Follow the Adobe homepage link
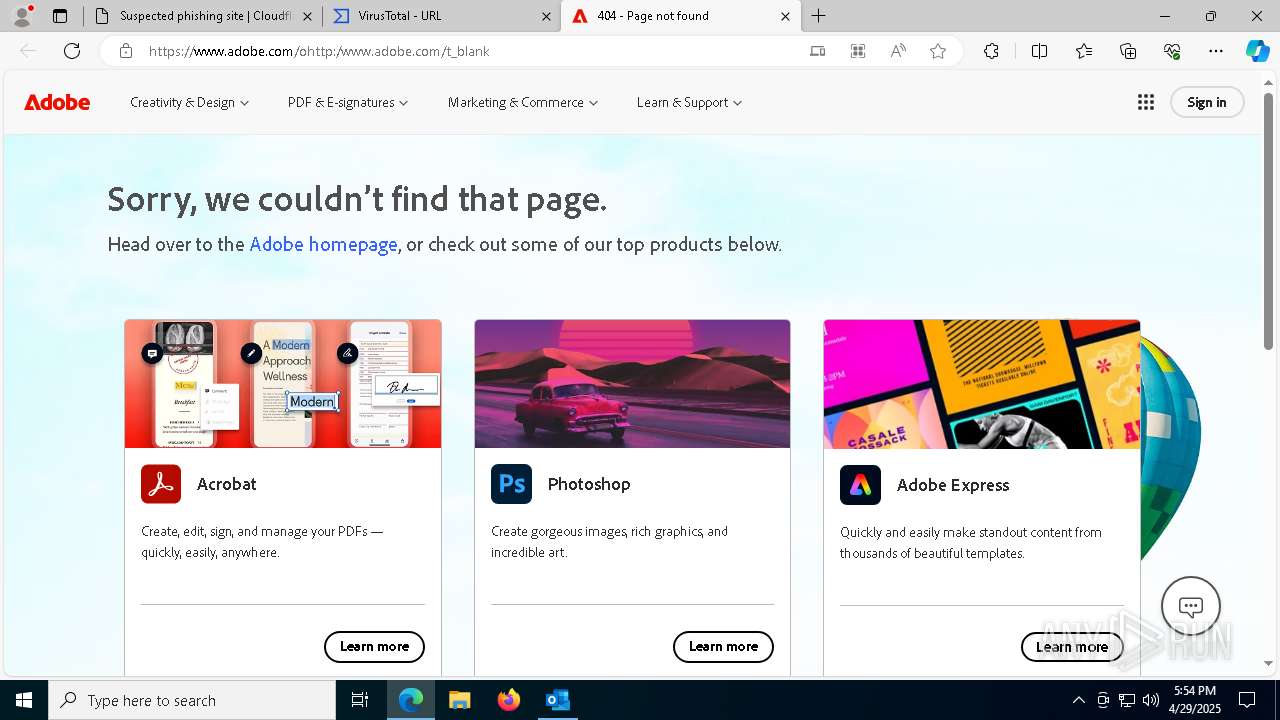This screenshot has height=720, width=1280. pos(323,244)
